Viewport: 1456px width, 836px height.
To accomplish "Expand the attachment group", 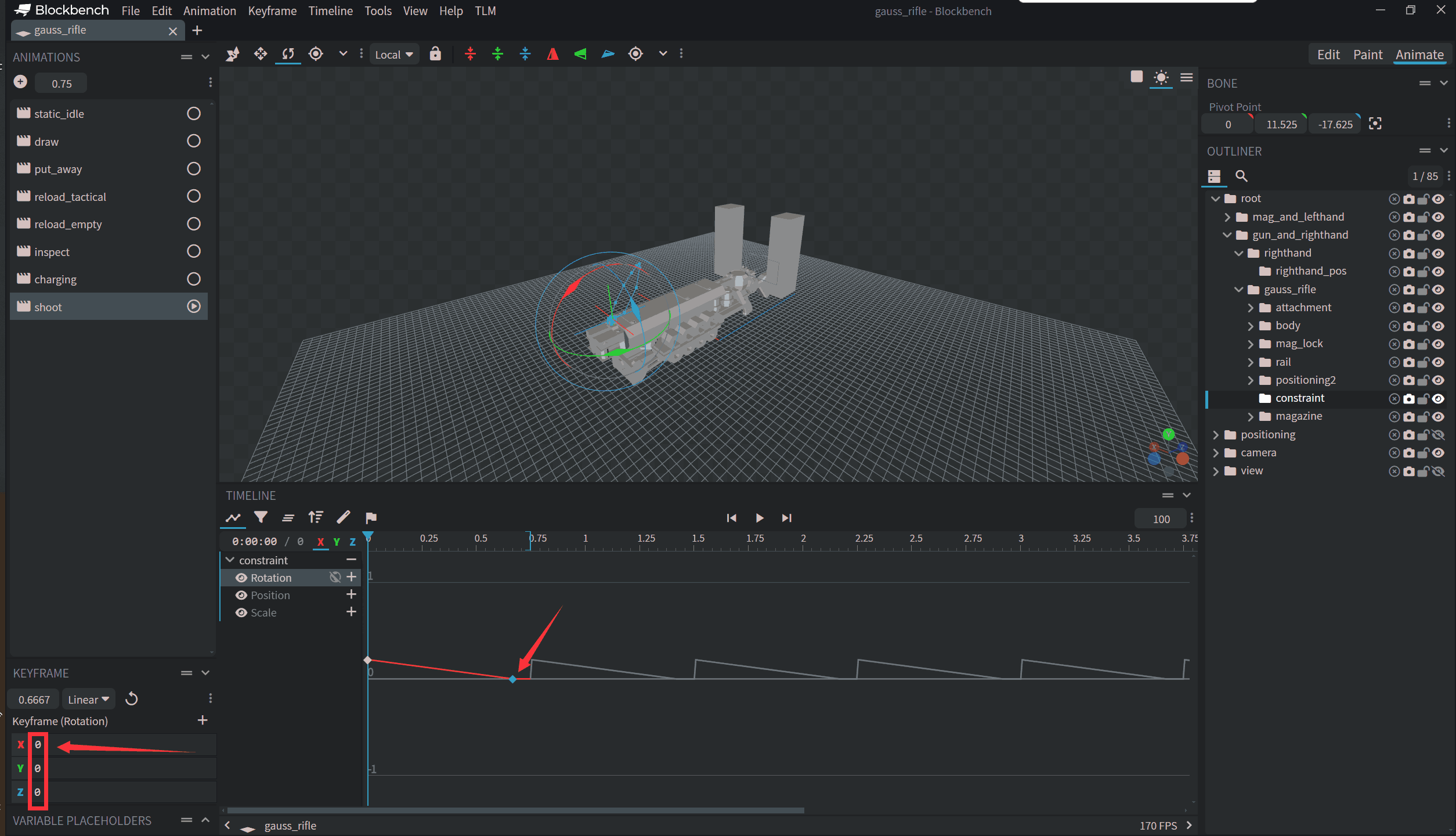I will (1251, 308).
